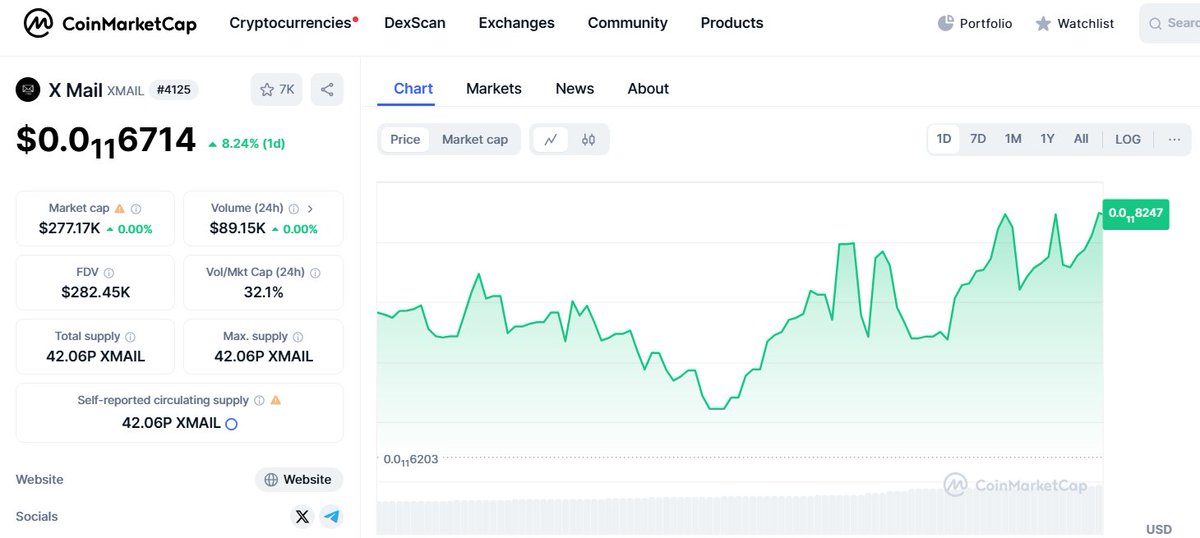The width and height of the screenshot is (1200, 538).
Task: Show Market cap info tooltip icon
Action: (x=136, y=209)
